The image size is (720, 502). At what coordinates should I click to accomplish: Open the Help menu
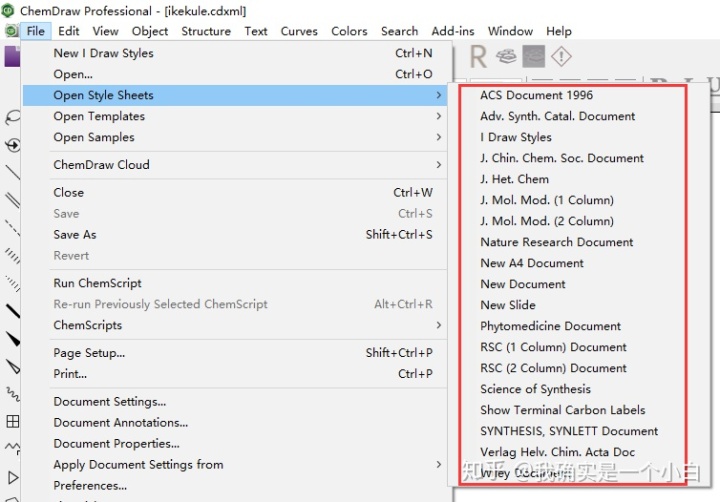pos(558,31)
